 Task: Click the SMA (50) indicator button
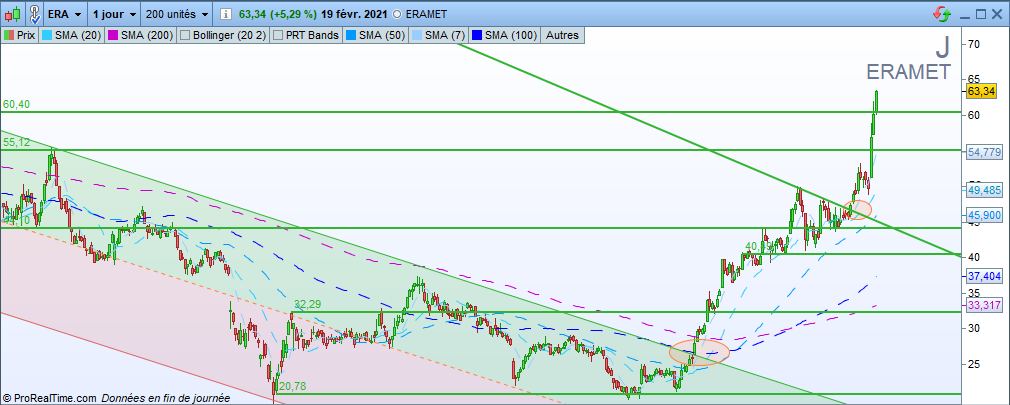[376, 35]
